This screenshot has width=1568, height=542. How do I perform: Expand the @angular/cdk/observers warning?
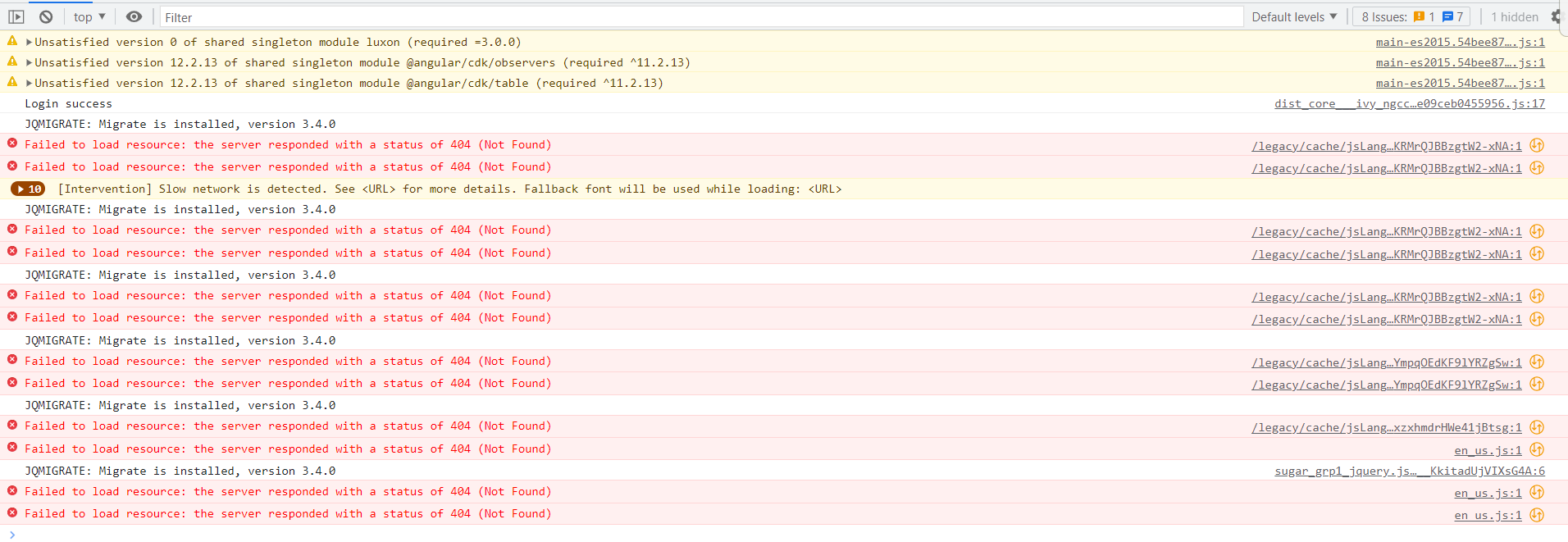coord(30,62)
